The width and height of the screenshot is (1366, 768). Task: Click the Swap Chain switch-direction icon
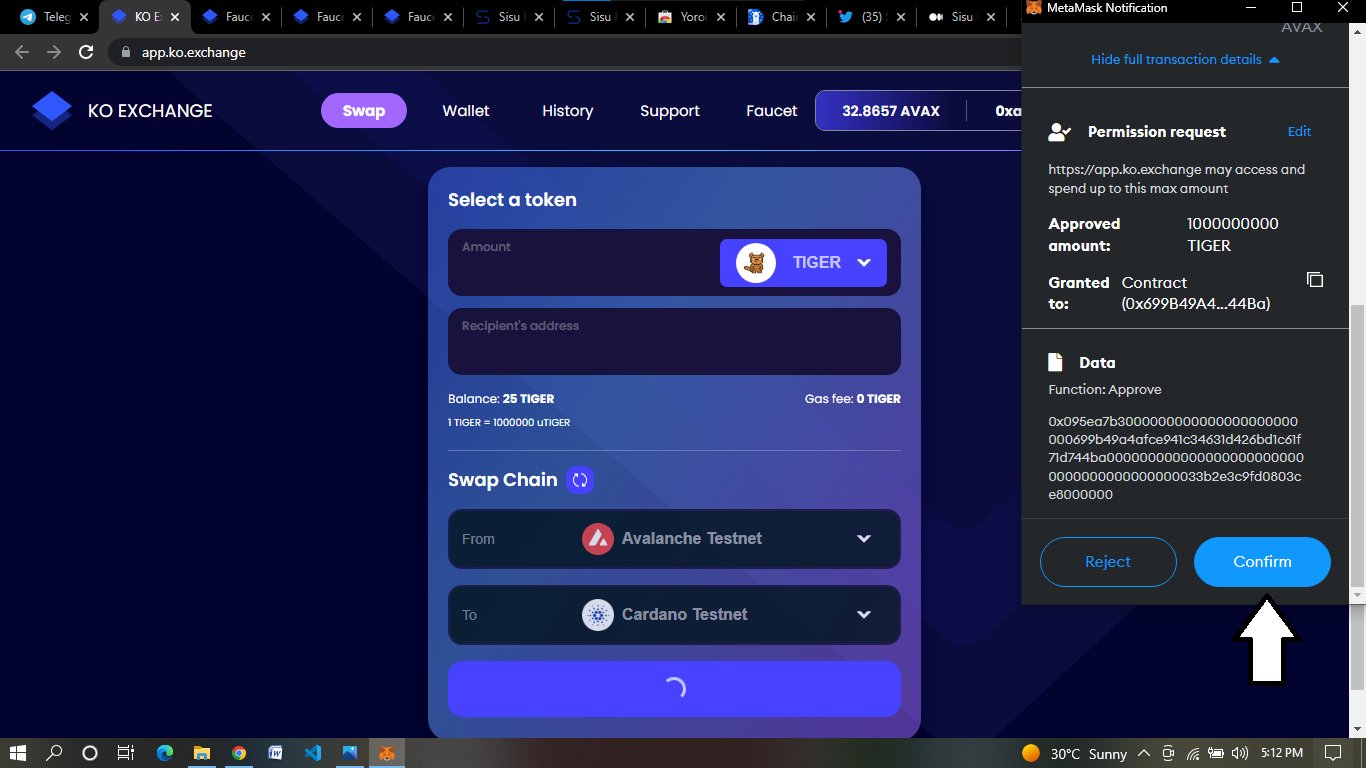(580, 480)
